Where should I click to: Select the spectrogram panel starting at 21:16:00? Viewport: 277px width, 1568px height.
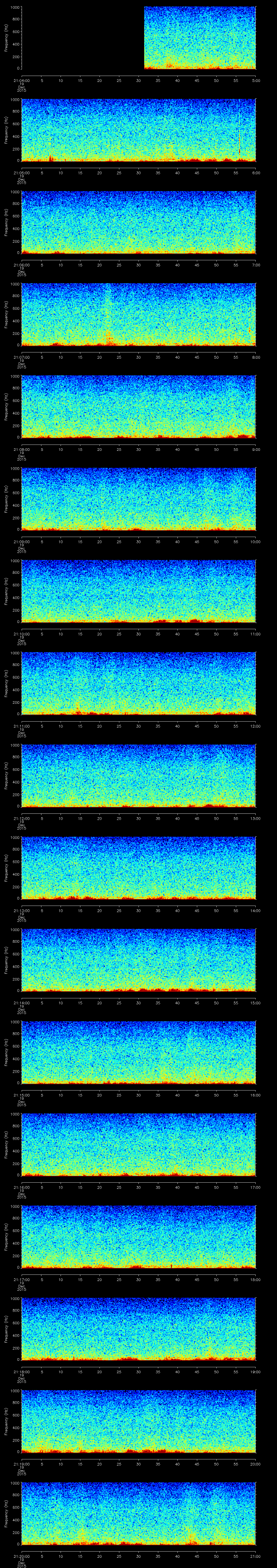coord(139,1145)
